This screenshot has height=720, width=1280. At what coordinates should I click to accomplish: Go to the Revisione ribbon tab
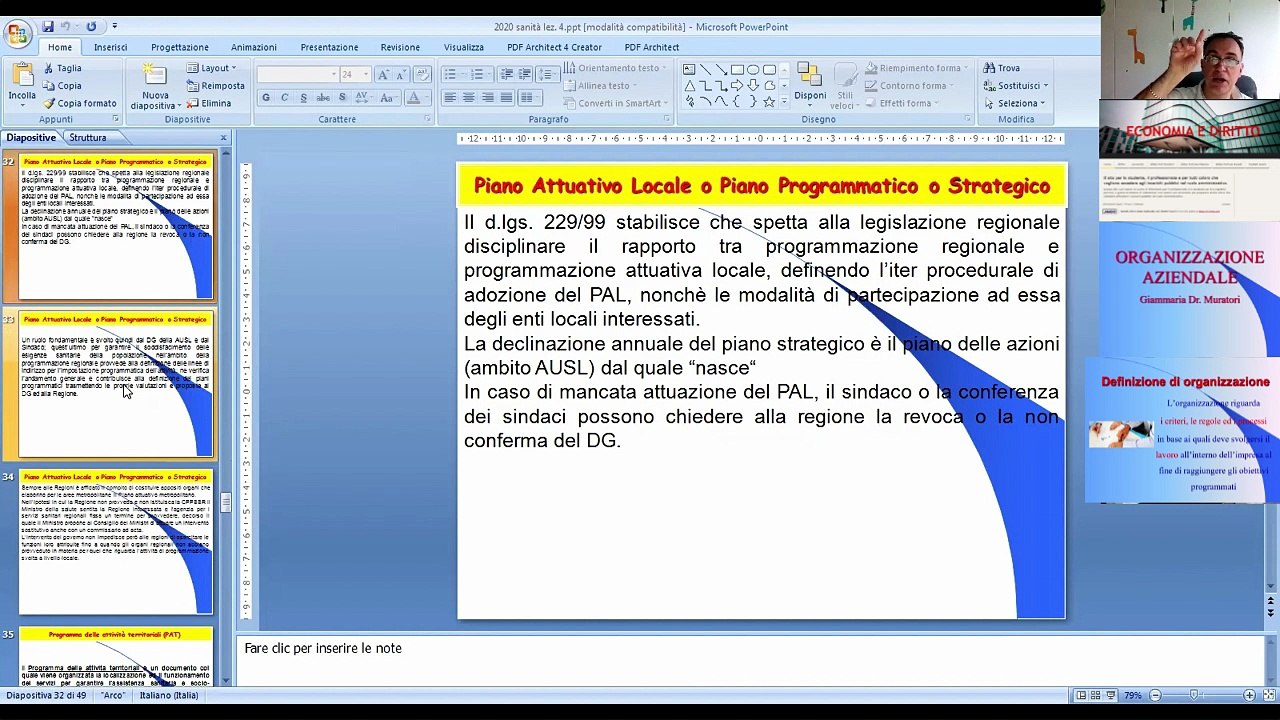tap(400, 47)
